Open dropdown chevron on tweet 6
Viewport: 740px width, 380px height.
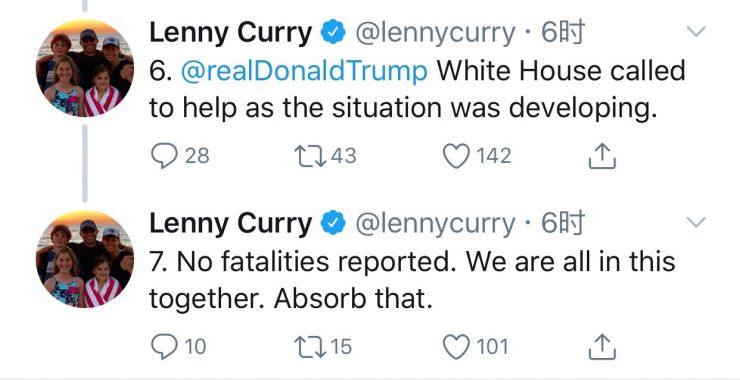click(x=696, y=32)
